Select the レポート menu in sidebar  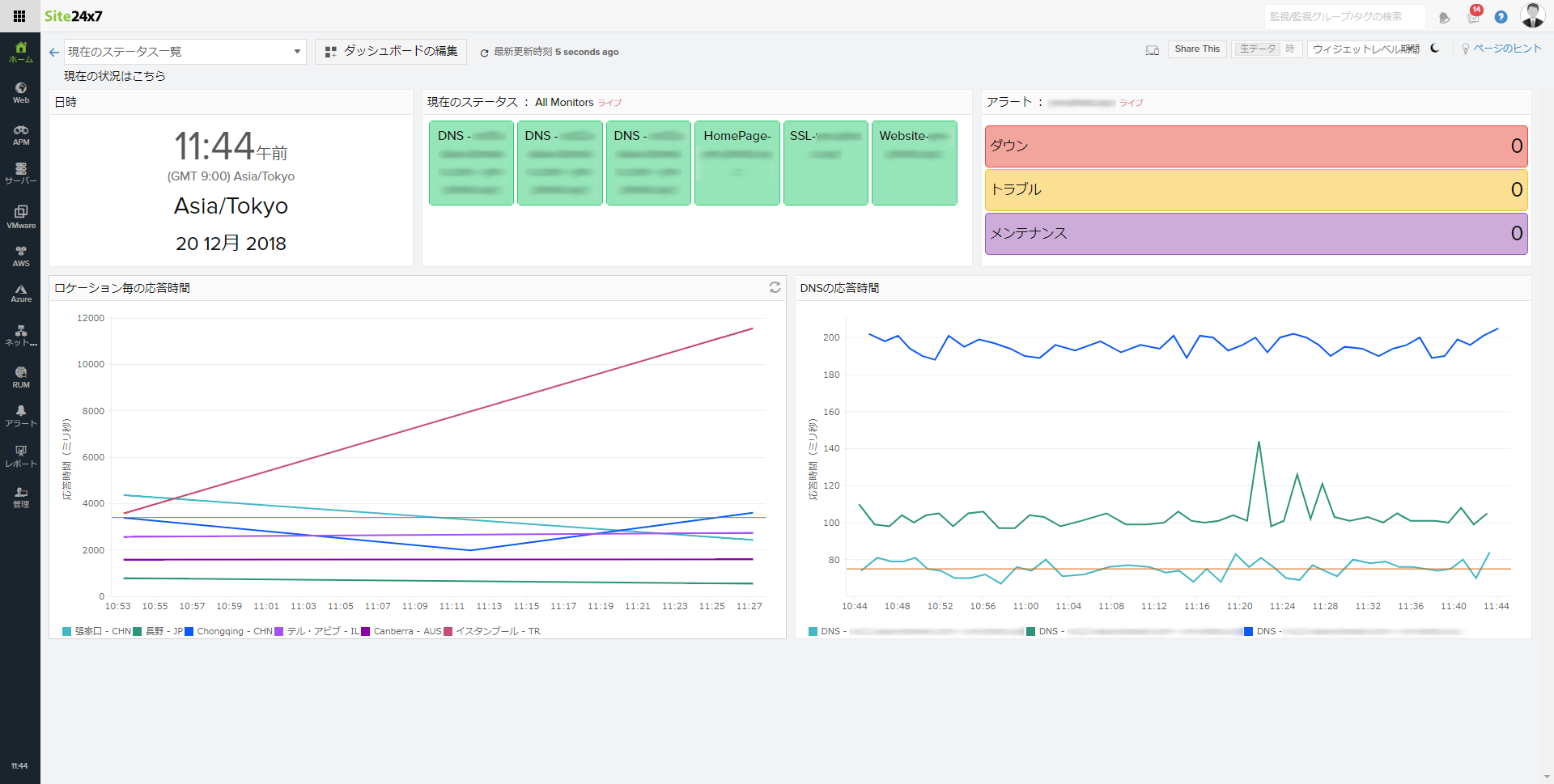(x=21, y=456)
